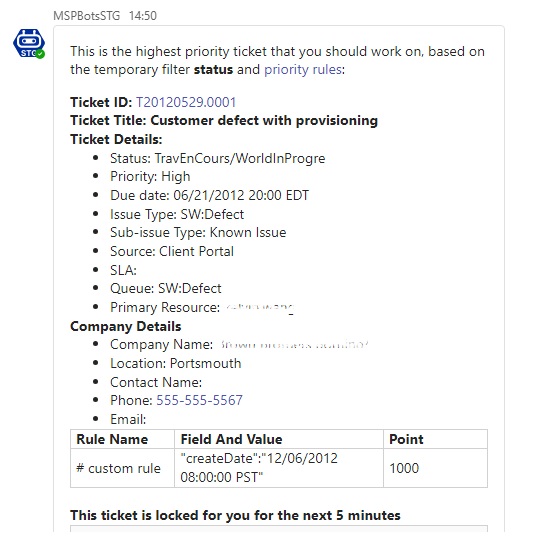Click the 1000 point value cell
Image resolution: width=545 pixels, height=545 pixels.
coord(436,468)
